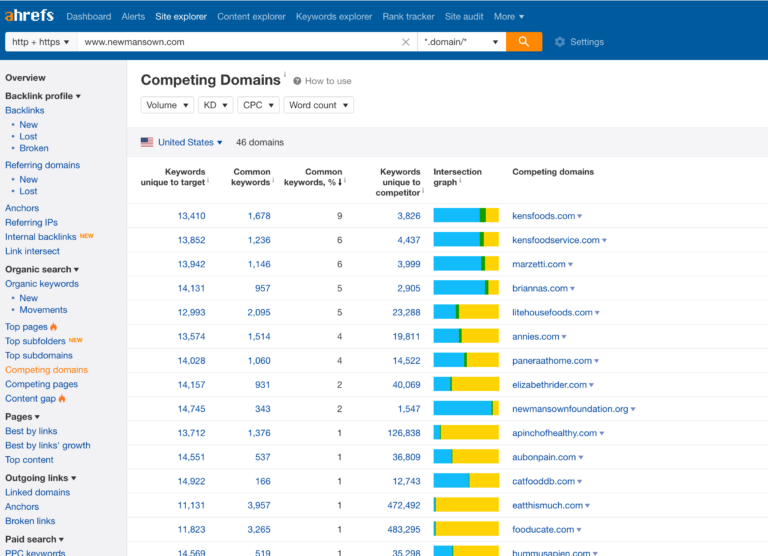Open the More menu in top navigation

[x=508, y=16]
